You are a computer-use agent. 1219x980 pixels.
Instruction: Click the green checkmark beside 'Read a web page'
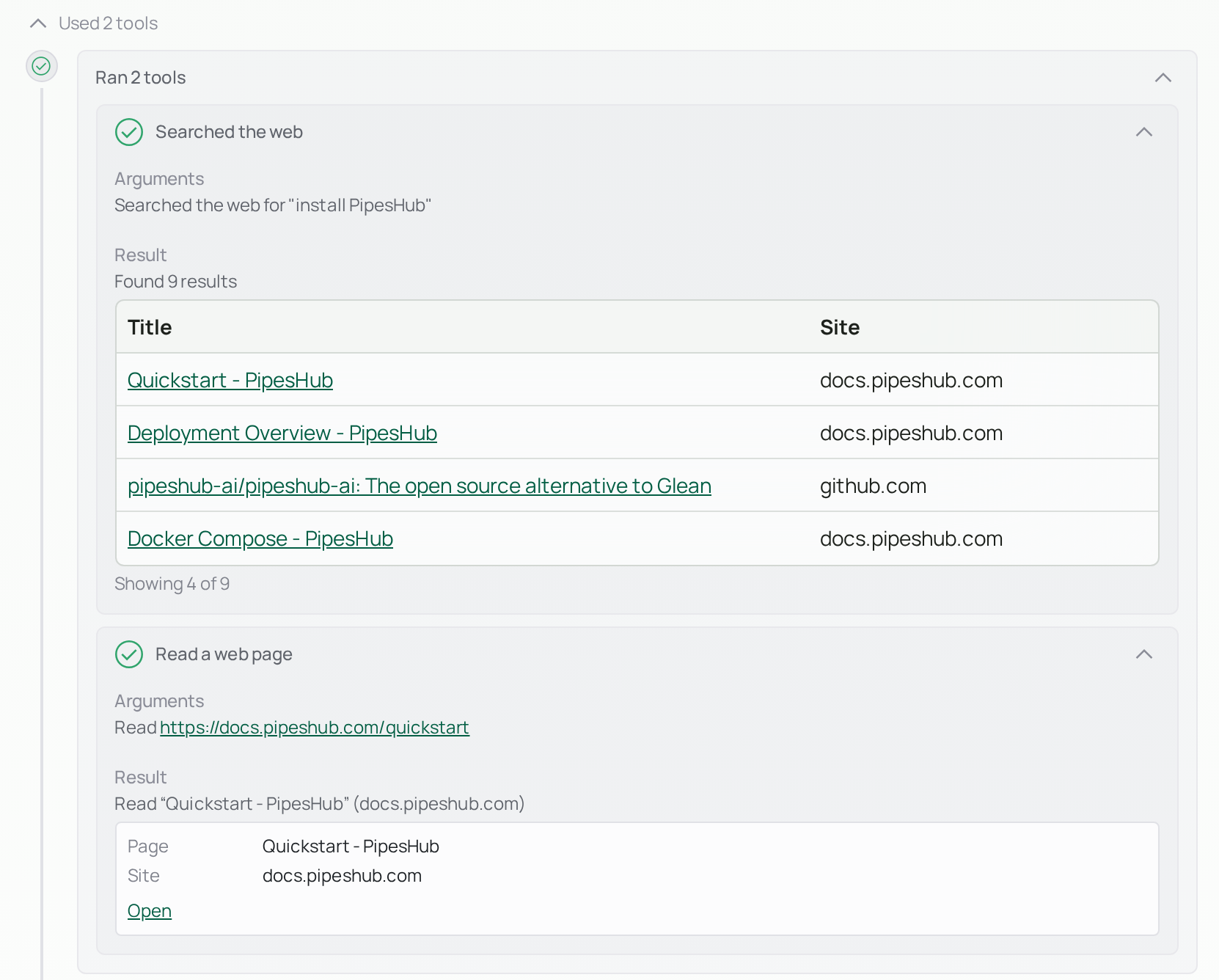[x=129, y=654]
